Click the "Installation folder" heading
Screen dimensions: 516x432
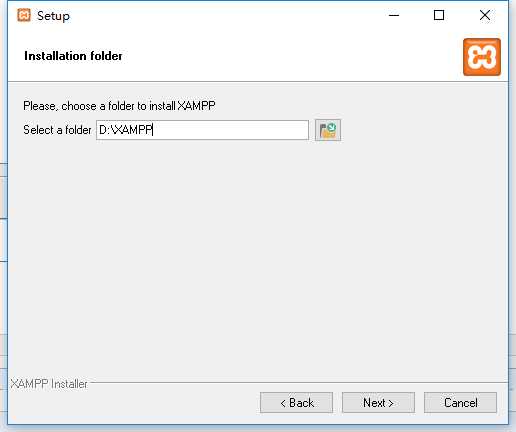[73, 56]
